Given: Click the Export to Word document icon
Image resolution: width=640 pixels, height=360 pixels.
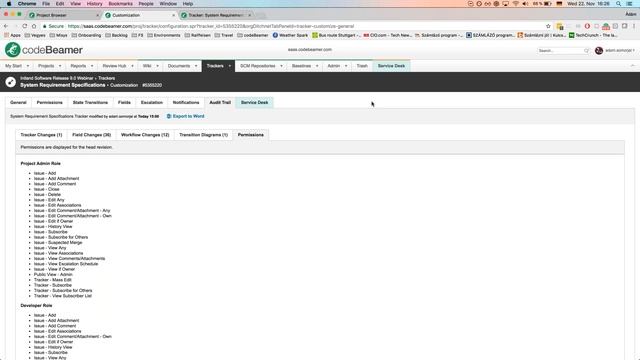Looking at the screenshot, I should coord(169,116).
